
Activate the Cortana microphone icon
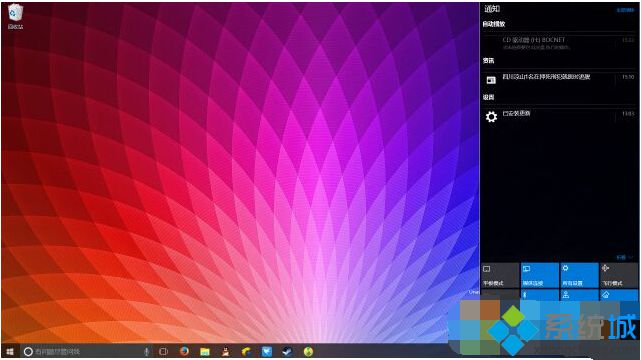click(x=146, y=351)
